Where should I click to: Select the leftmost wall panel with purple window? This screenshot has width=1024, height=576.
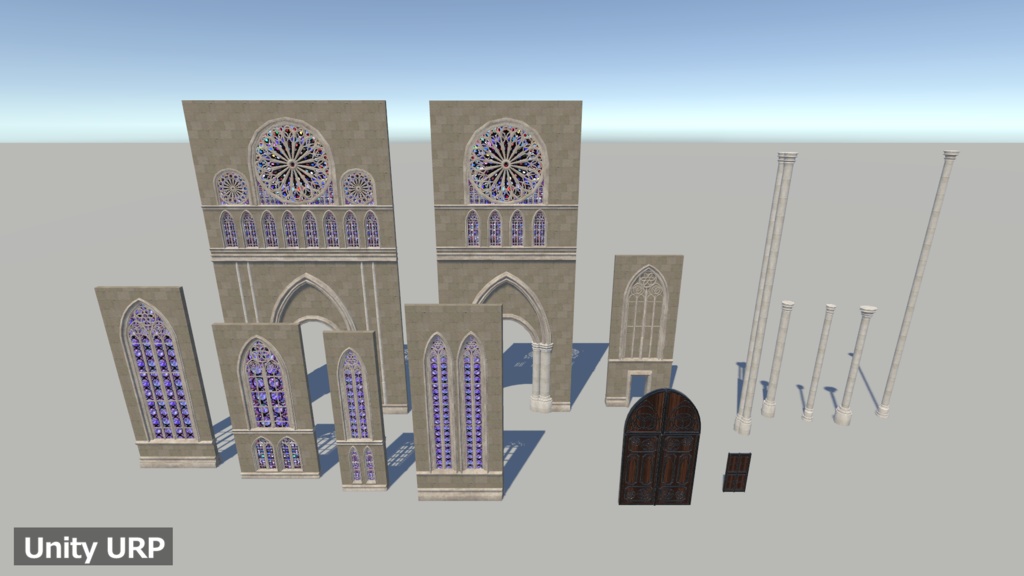coord(157,377)
